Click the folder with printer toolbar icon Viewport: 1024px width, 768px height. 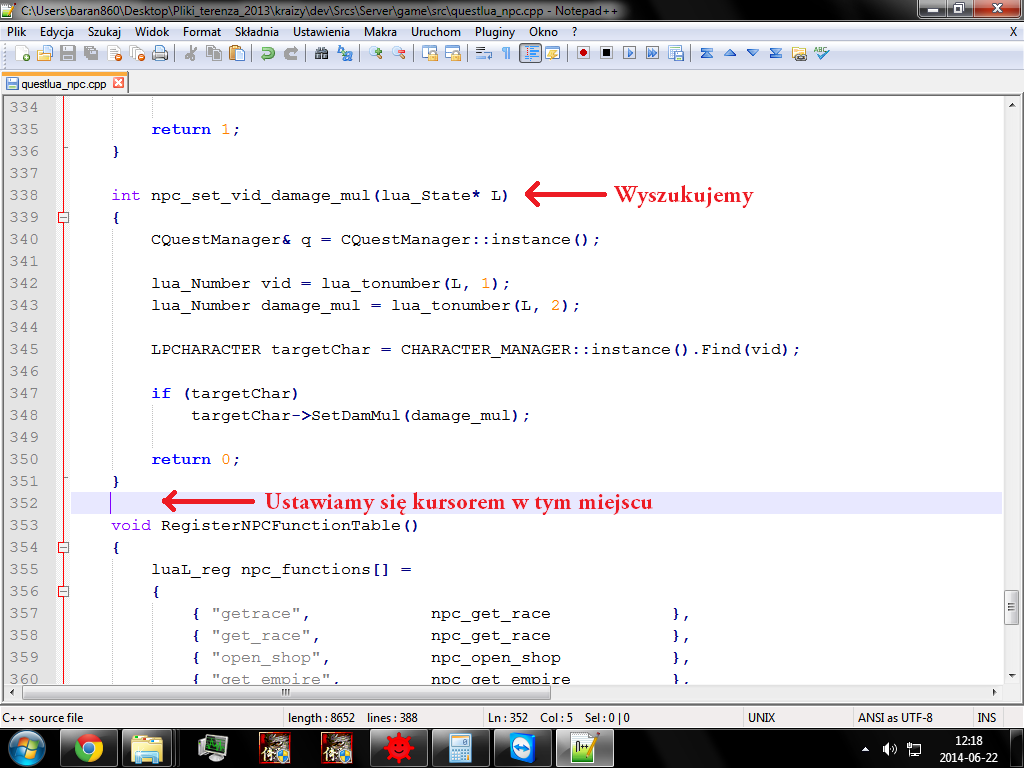tap(799, 54)
